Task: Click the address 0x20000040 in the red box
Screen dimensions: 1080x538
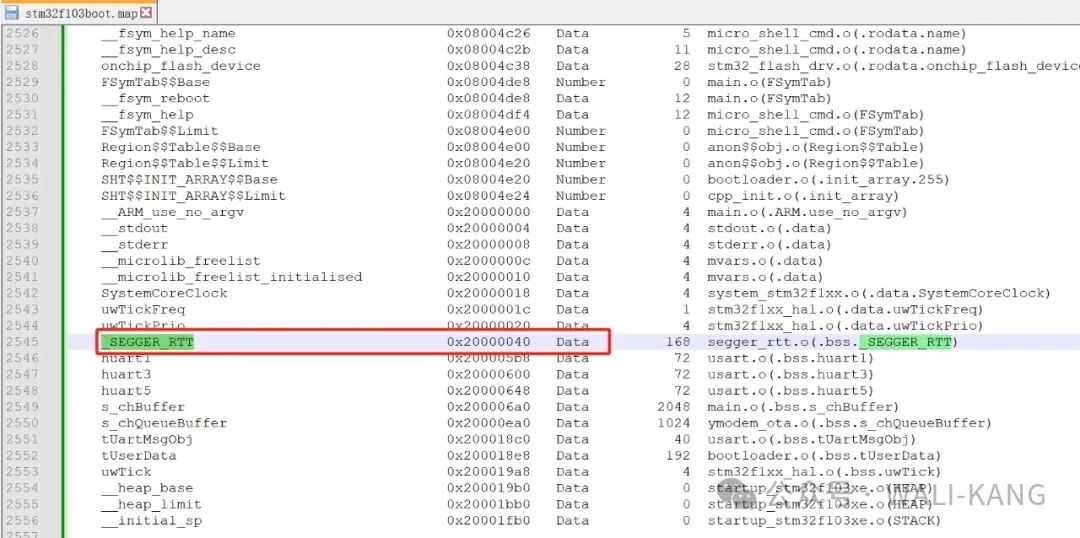Action: 488,342
